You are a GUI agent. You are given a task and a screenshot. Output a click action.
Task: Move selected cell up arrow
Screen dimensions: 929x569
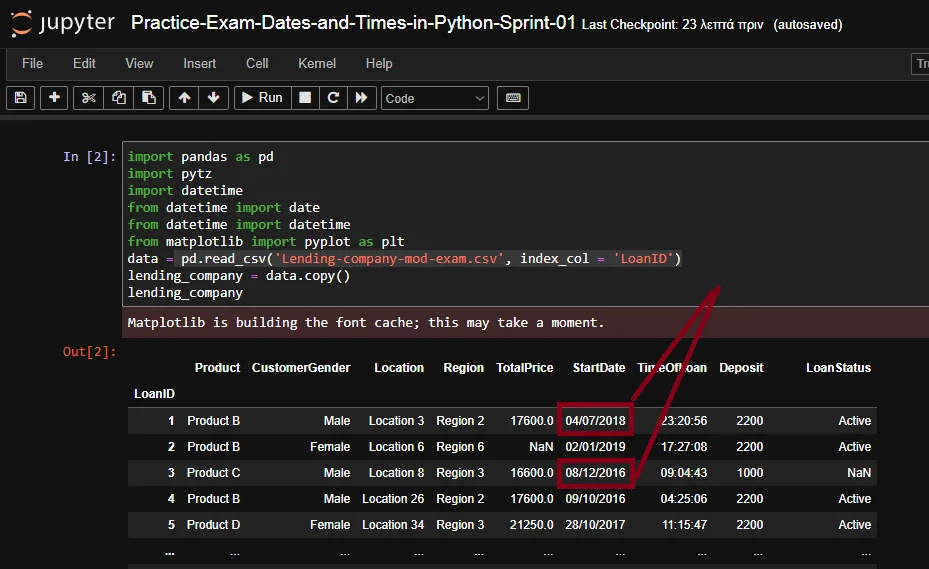[x=184, y=98]
